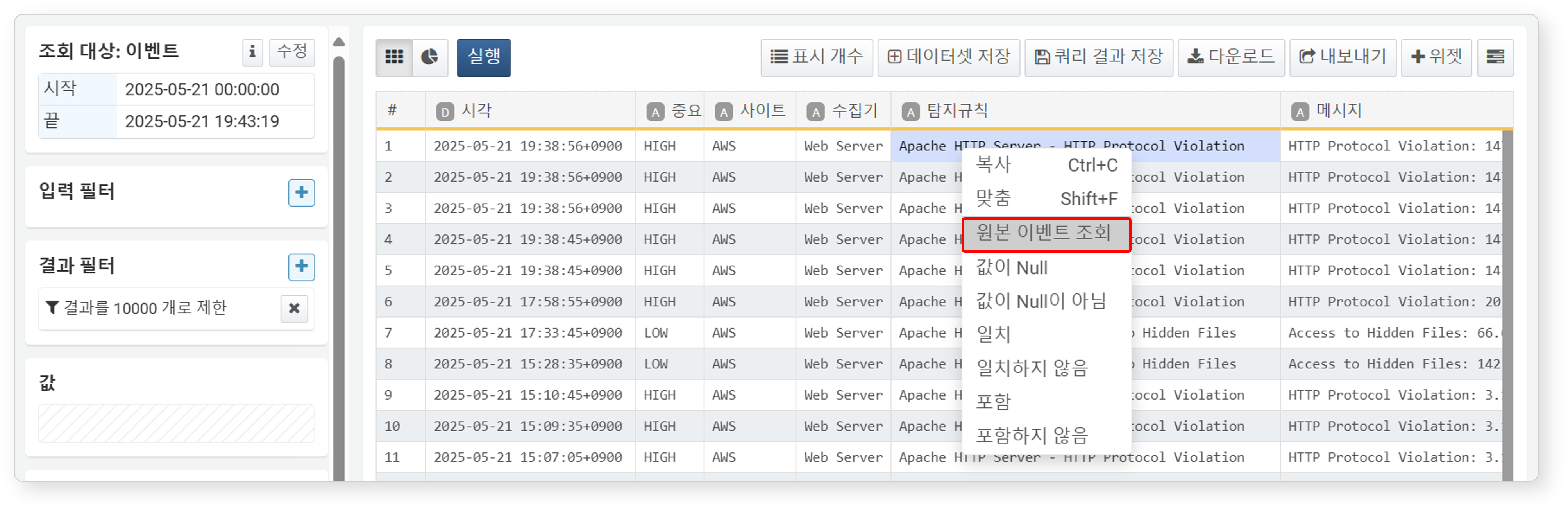Click the 메시지 column header

coord(1396,111)
